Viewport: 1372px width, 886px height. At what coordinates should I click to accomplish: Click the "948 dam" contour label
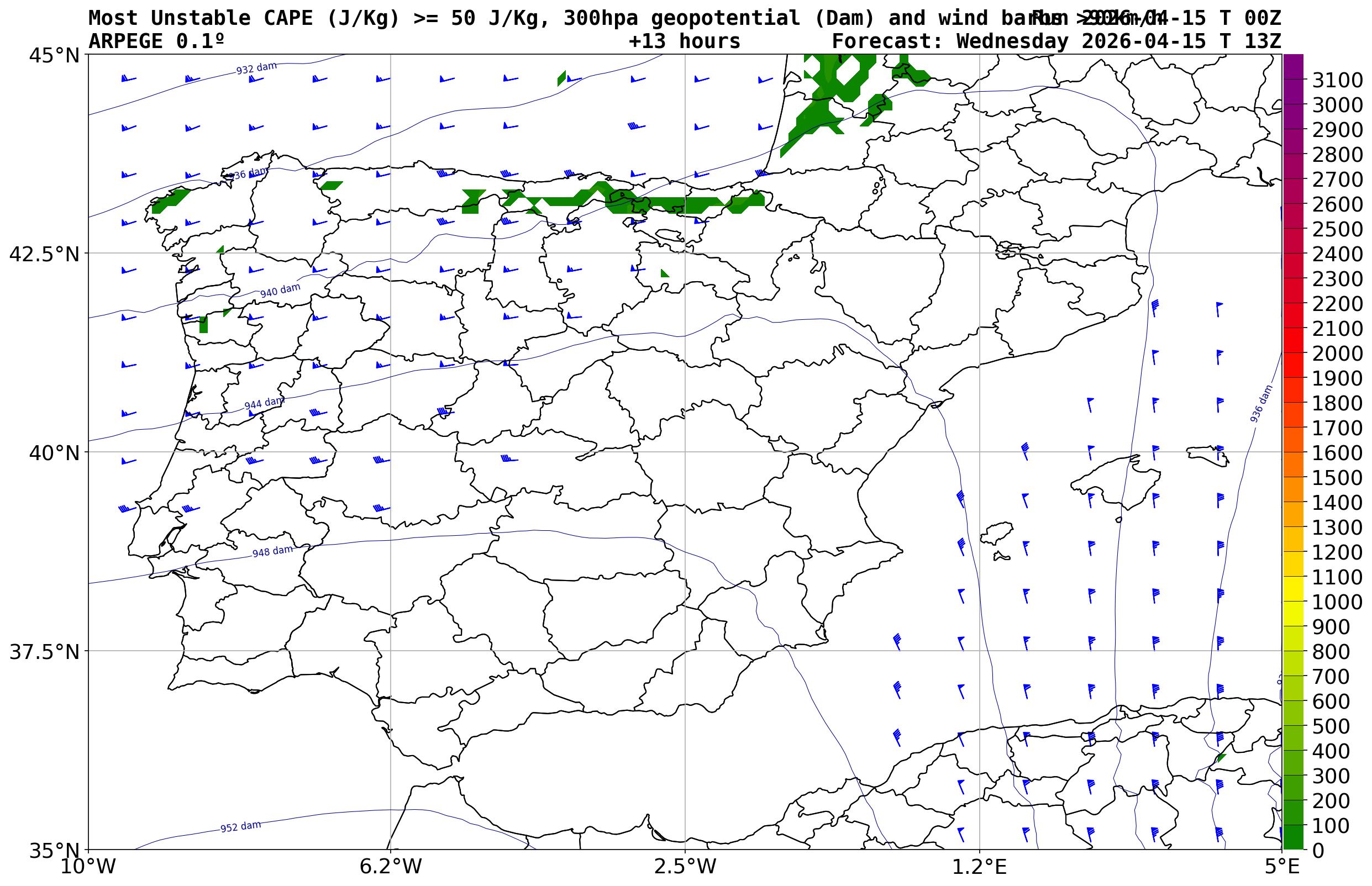tap(272, 551)
